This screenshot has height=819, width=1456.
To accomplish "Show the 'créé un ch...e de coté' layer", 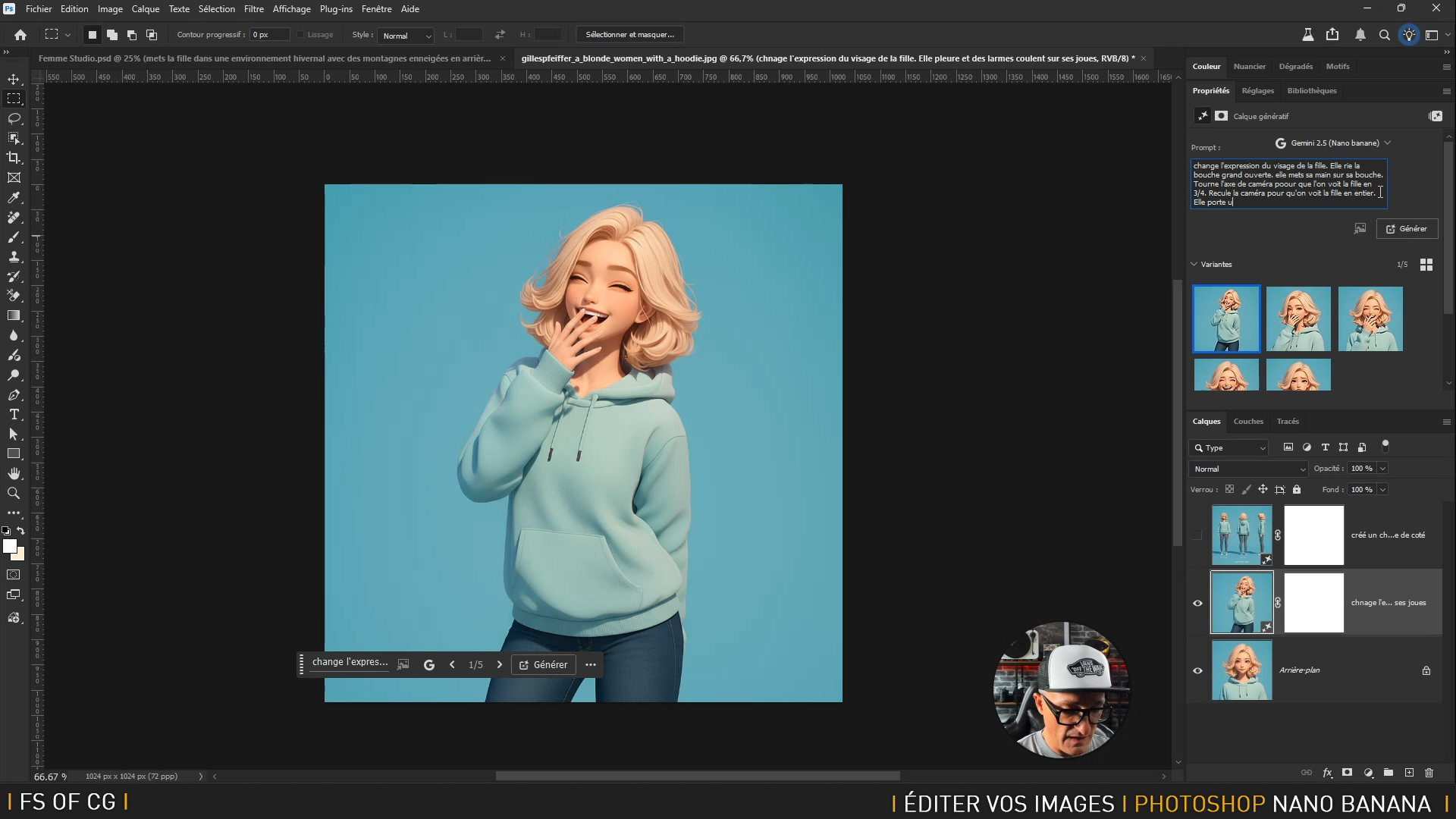I will tap(1197, 535).
